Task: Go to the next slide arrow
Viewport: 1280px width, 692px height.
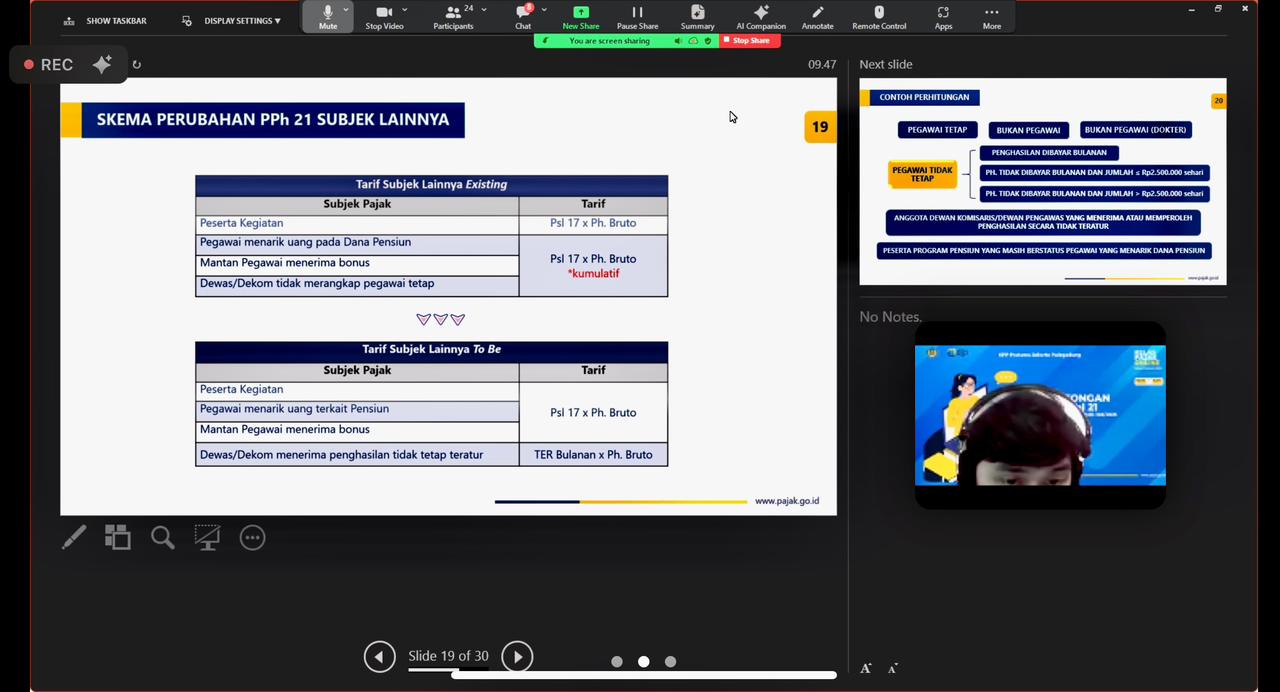Action: tap(517, 657)
